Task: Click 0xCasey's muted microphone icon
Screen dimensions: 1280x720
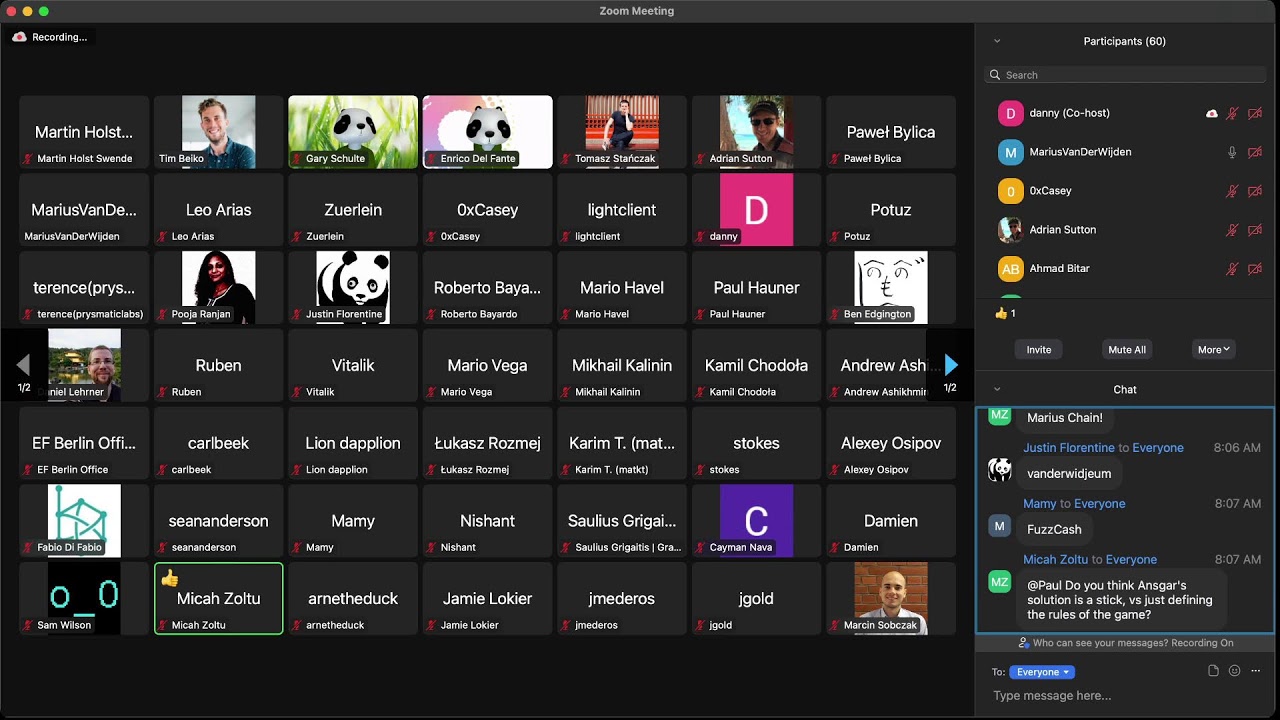Action: [x=1232, y=191]
